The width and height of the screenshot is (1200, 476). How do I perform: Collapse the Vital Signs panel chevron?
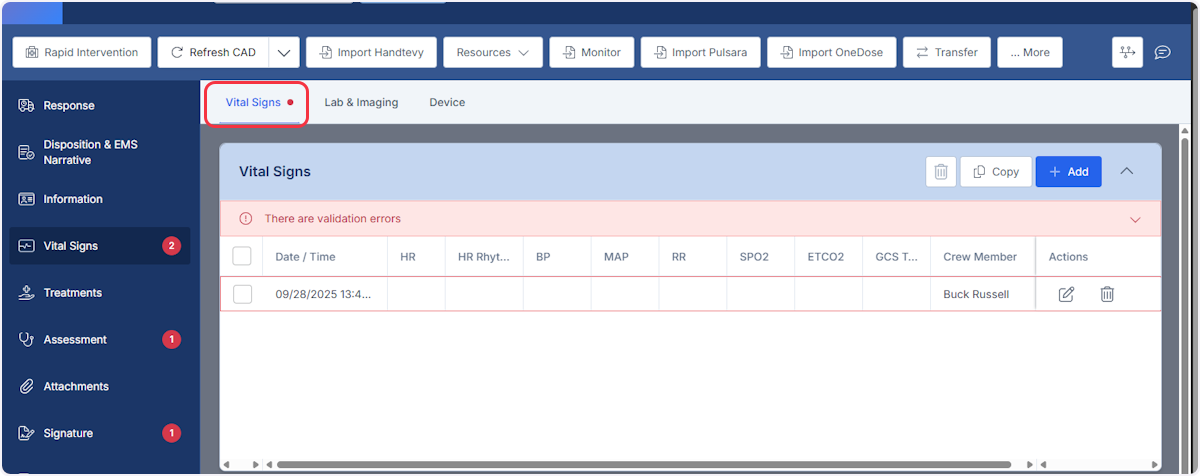[x=1127, y=172]
